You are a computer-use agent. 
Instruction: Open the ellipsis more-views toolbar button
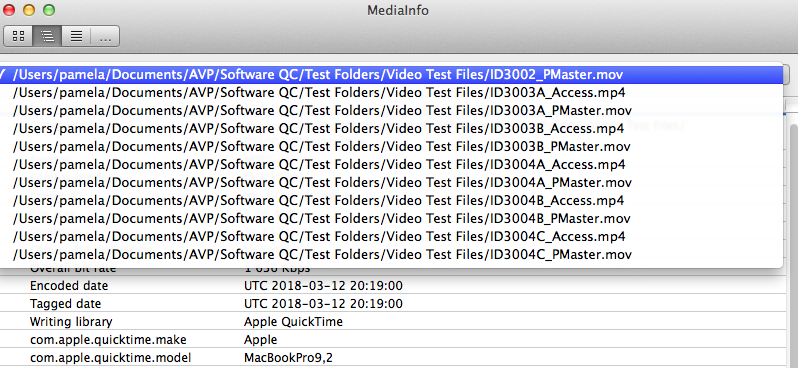[x=105, y=36]
